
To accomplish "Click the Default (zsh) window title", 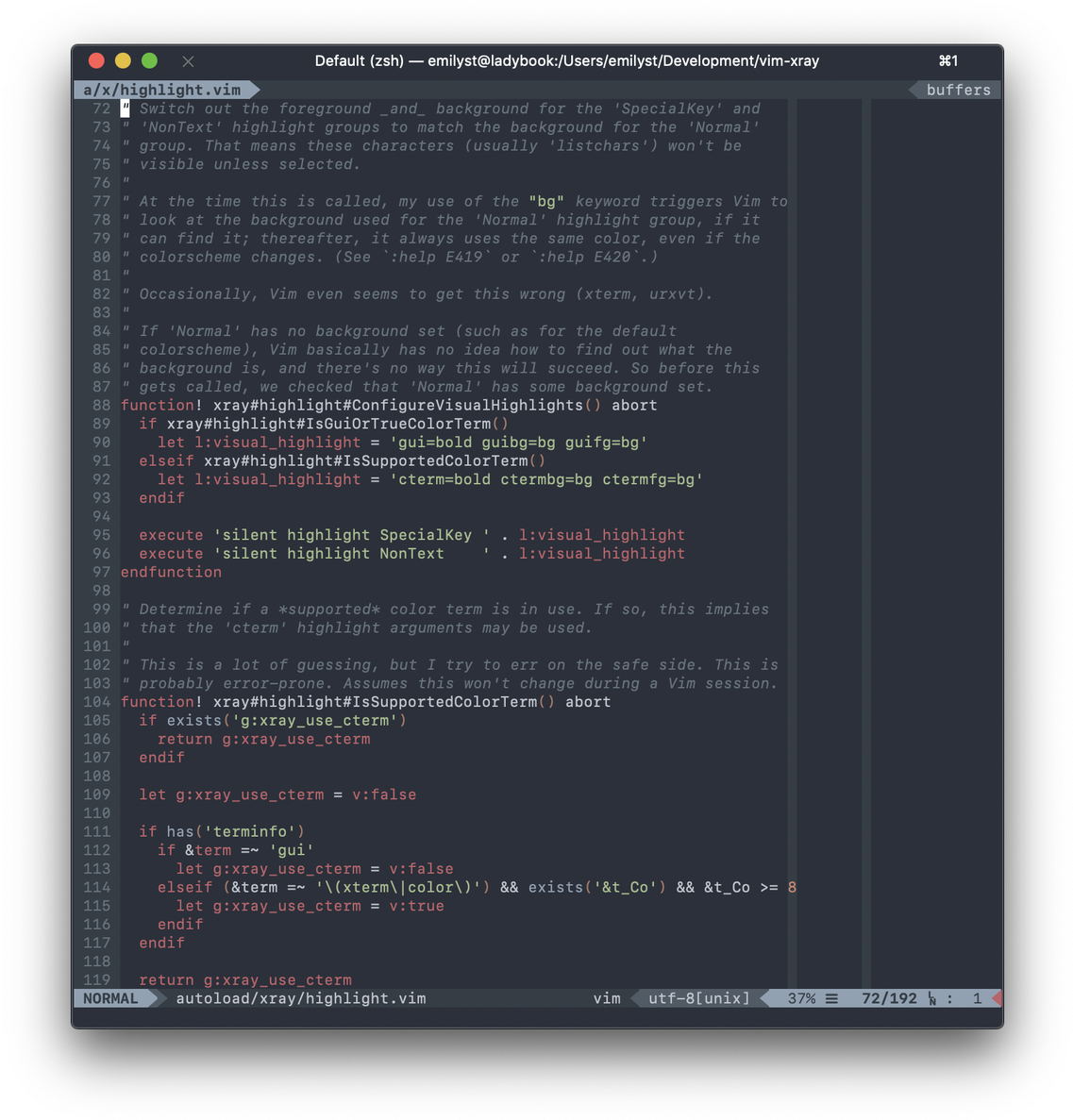I will click(x=364, y=60).
